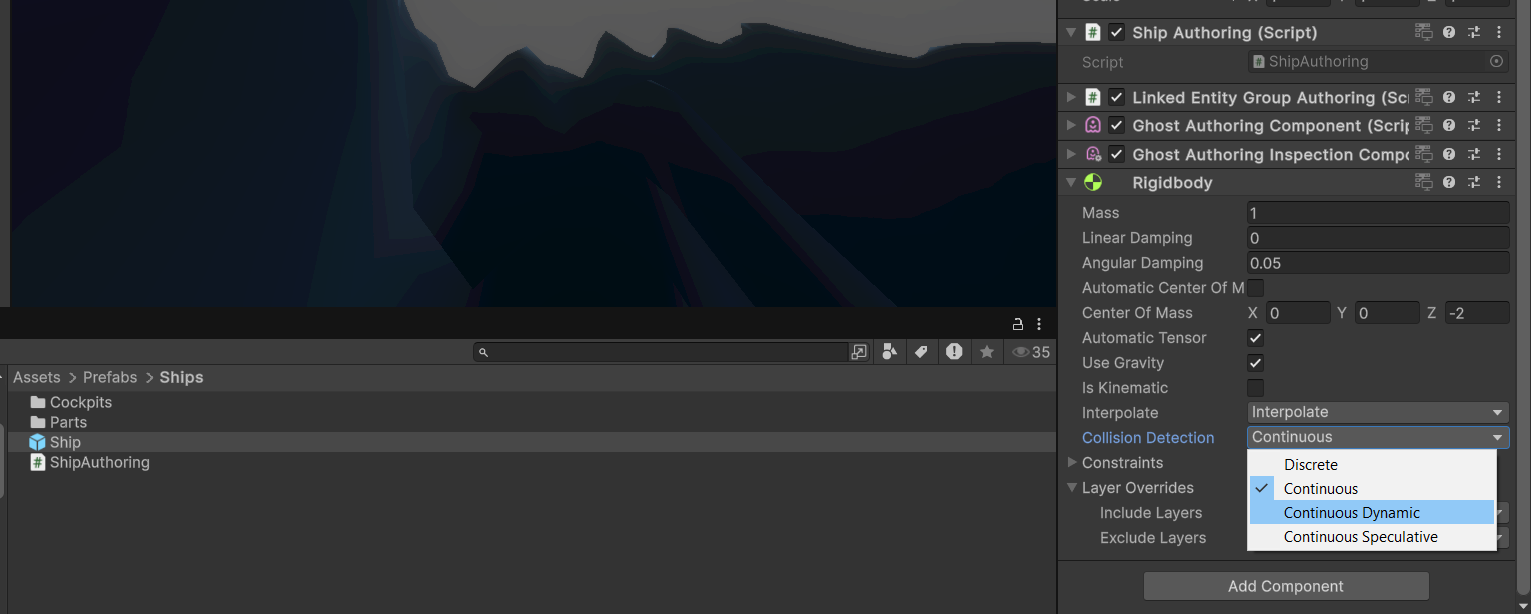The image size is (1531, 614).
Task: Click the favorites star icon in project toolbar
Action: tap(987, 351)
